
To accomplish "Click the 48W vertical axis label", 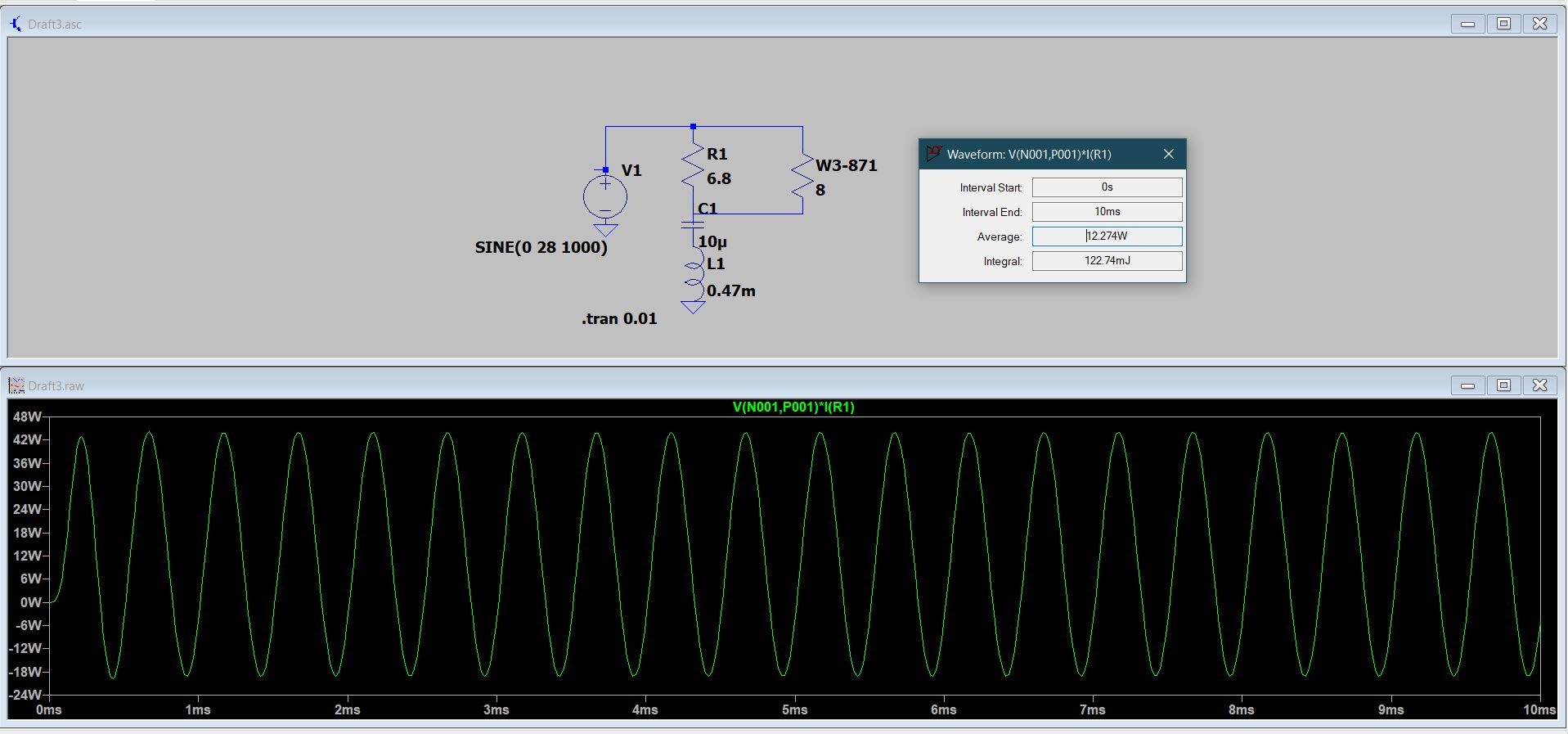I will click(x=27, y=417).
